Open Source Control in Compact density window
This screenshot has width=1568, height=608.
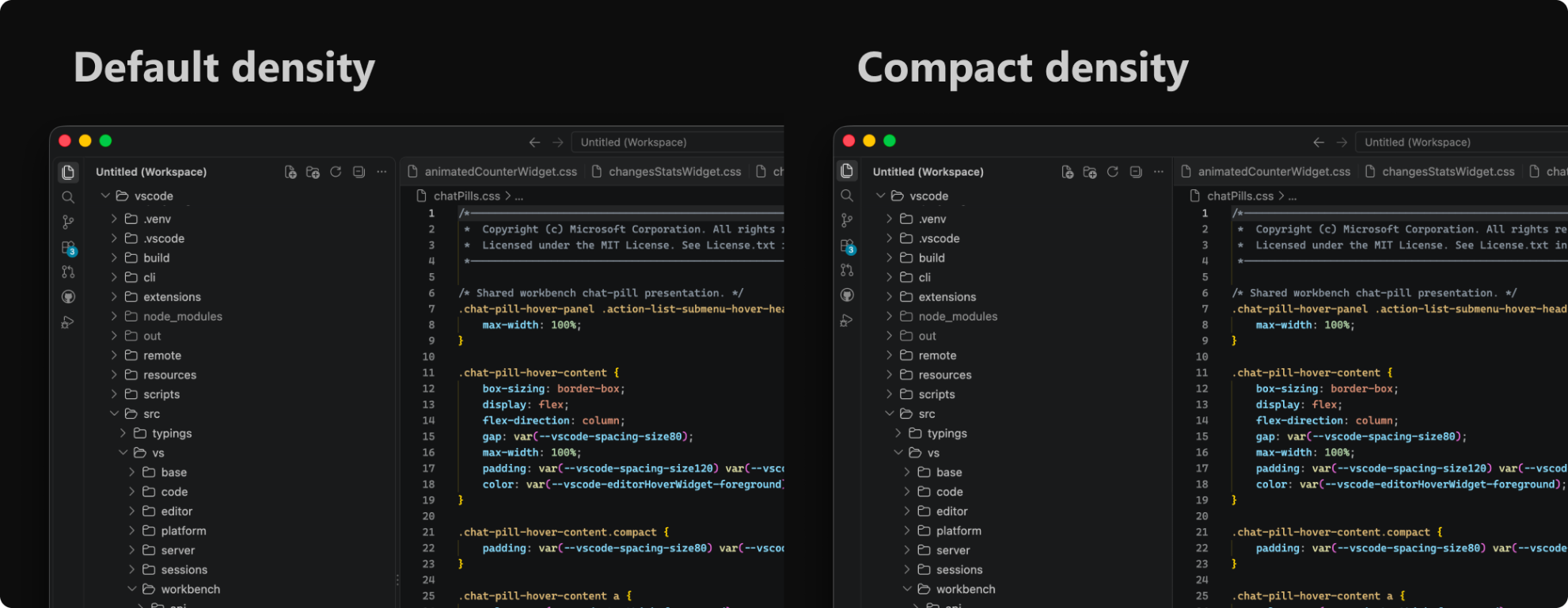click(x=847, y=220)
